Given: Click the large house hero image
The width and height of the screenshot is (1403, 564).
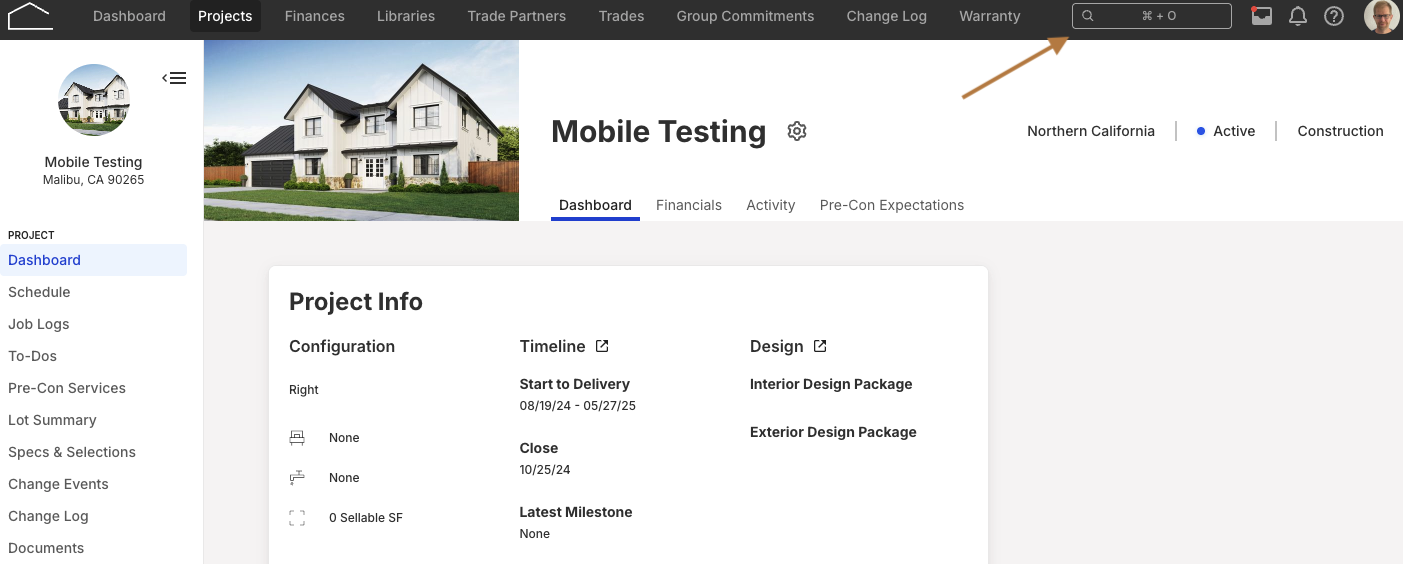Looking at the screenshot, I should (361, 130).
